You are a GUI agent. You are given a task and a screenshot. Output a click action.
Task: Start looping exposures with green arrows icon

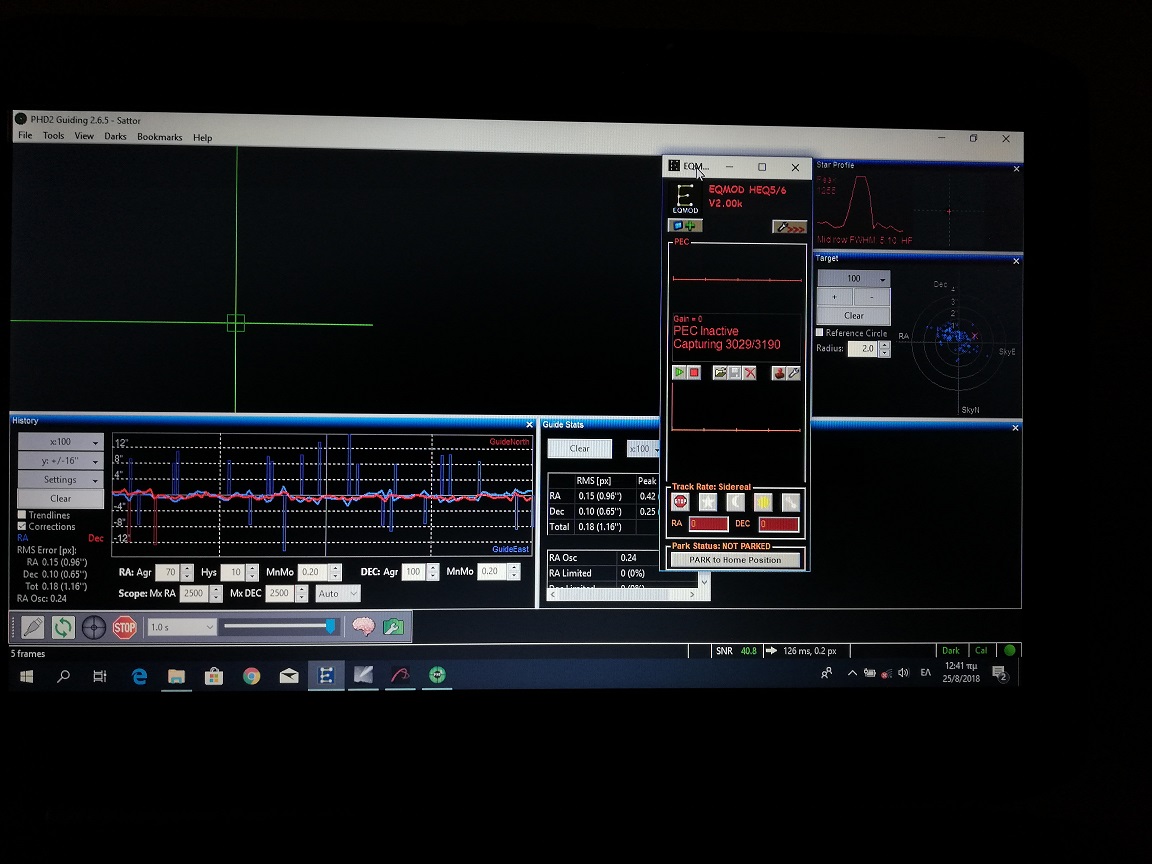63,627
